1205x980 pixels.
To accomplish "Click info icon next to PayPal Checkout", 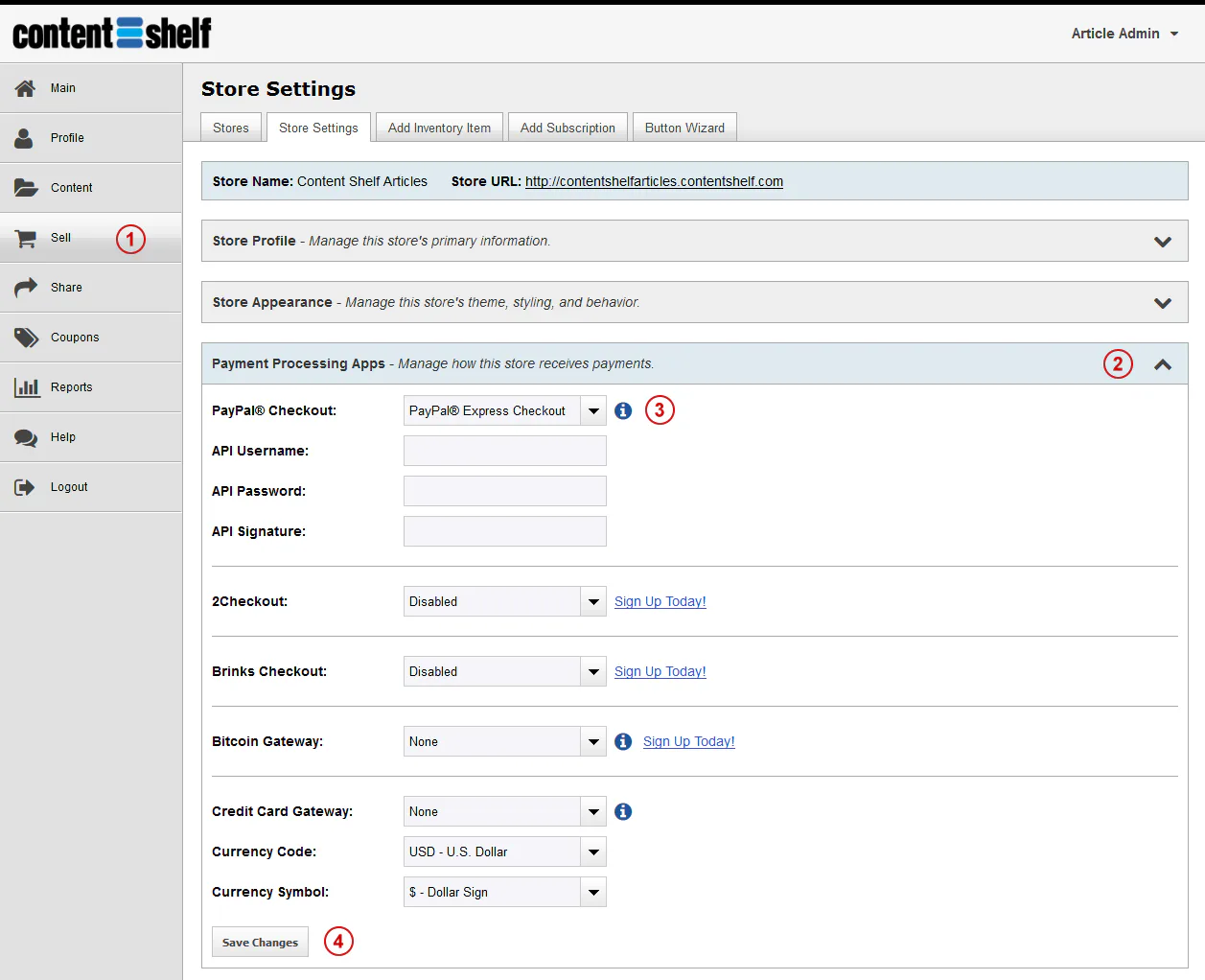I will tap(623, 410).
